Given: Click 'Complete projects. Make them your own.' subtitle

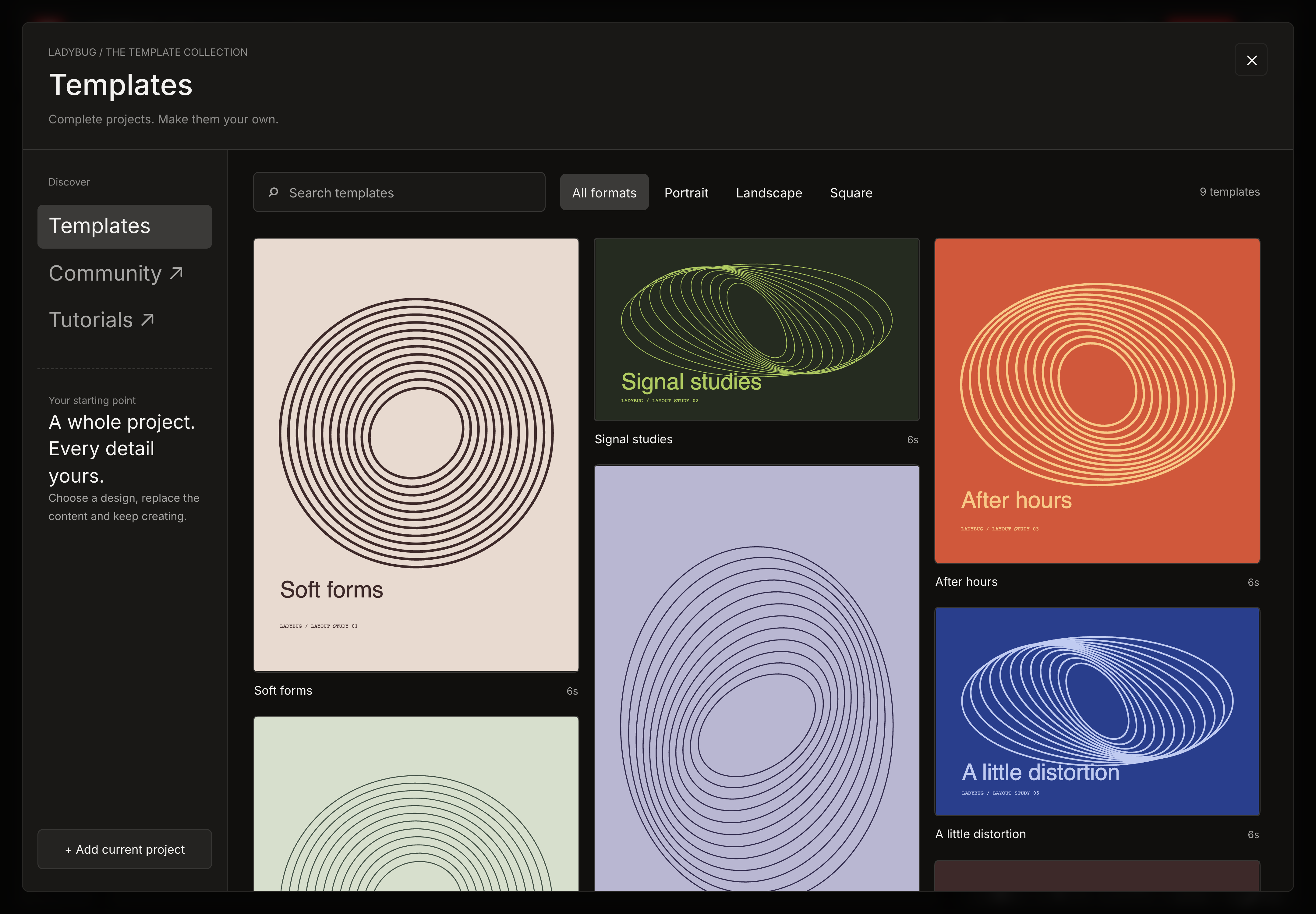Looking at the screenshot, I should pos(163,119).
